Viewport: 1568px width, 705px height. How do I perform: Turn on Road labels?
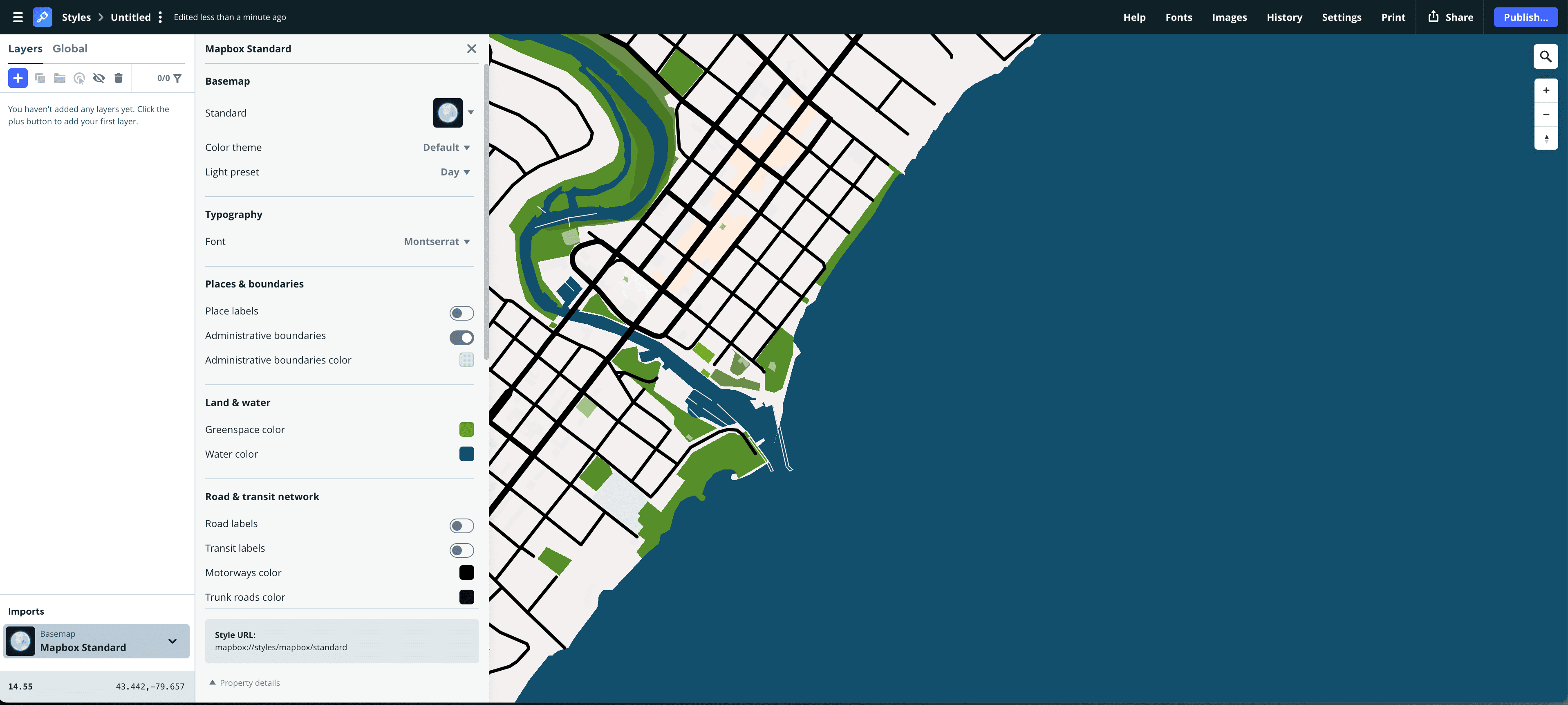click(x=461, y=525)
